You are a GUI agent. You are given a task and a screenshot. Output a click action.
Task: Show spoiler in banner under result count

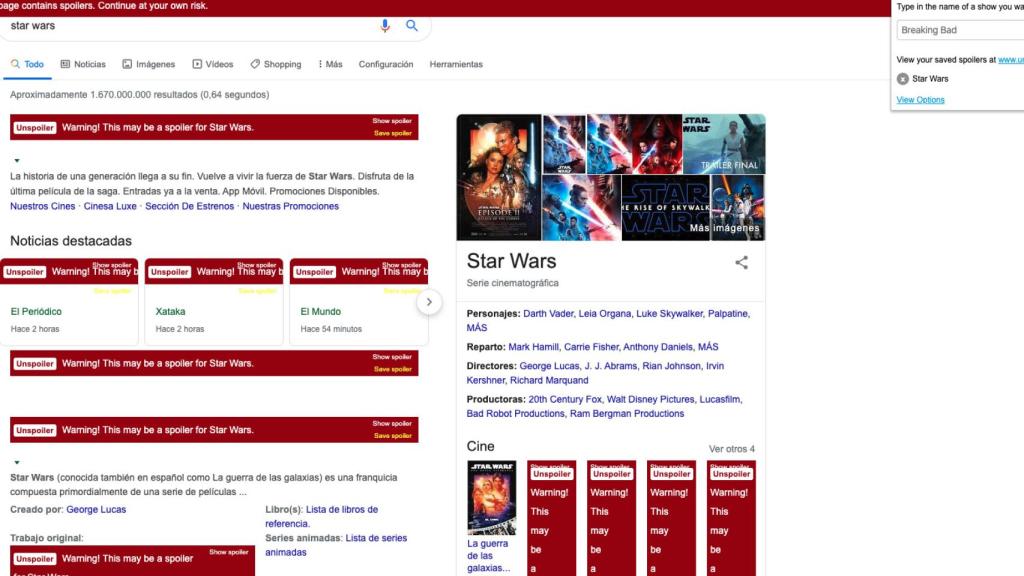point(392,121)
